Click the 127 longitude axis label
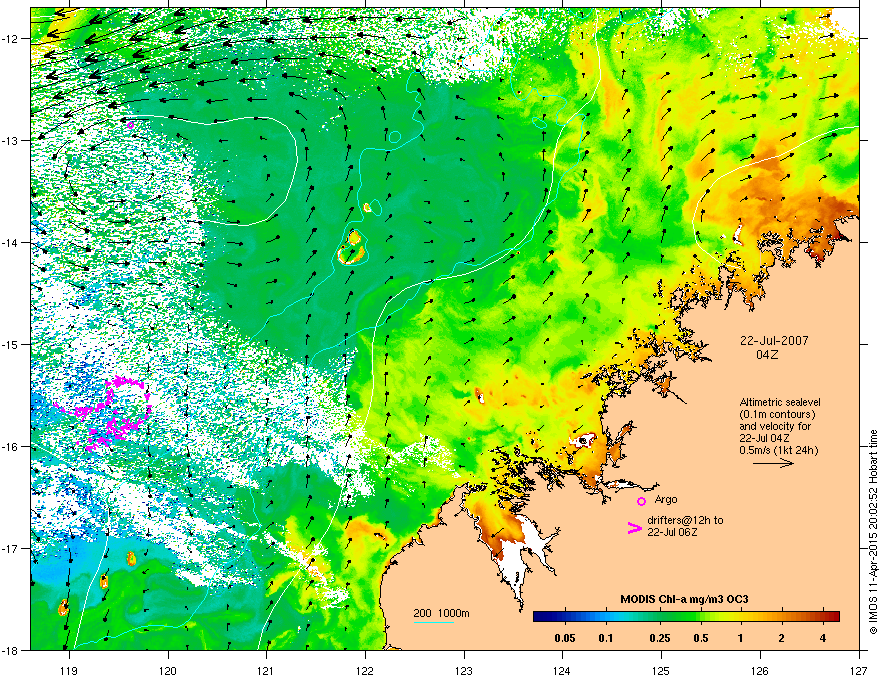This screenshot has width=880, height=680. tap(859, 670)
